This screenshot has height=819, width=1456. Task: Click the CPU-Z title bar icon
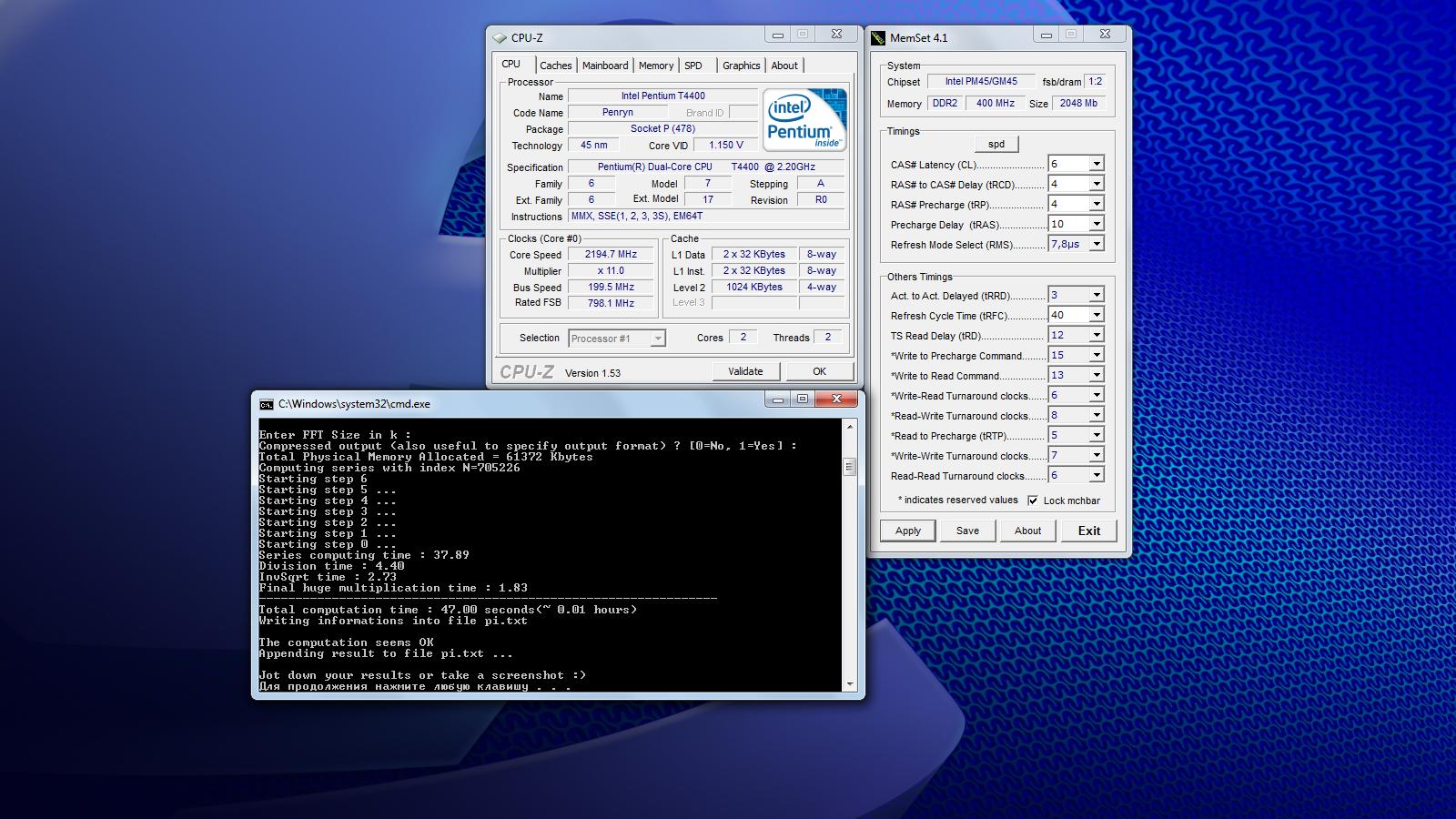(499, 38)
